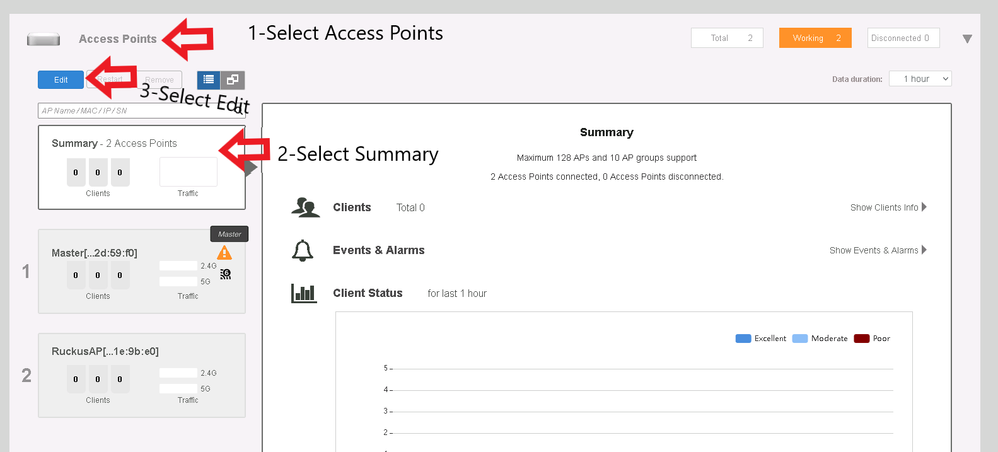Click the AP Name/MAC/IP/SN search field
Viewport: 998px width, 452px height.
pos(135,110)
